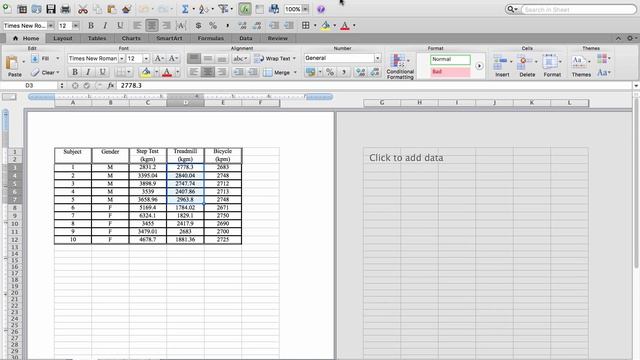Viewport: 640px width, 360px height.
Task: Switch to the Tables tab
Action: tap(97, 38)
